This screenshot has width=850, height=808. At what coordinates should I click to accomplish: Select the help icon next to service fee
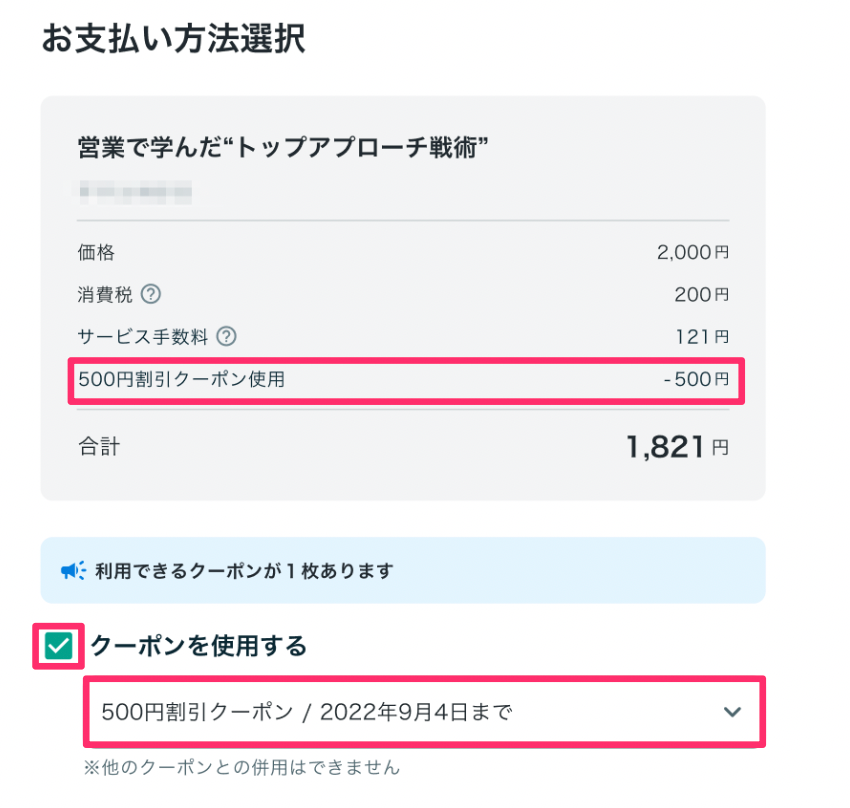point(226,337)
